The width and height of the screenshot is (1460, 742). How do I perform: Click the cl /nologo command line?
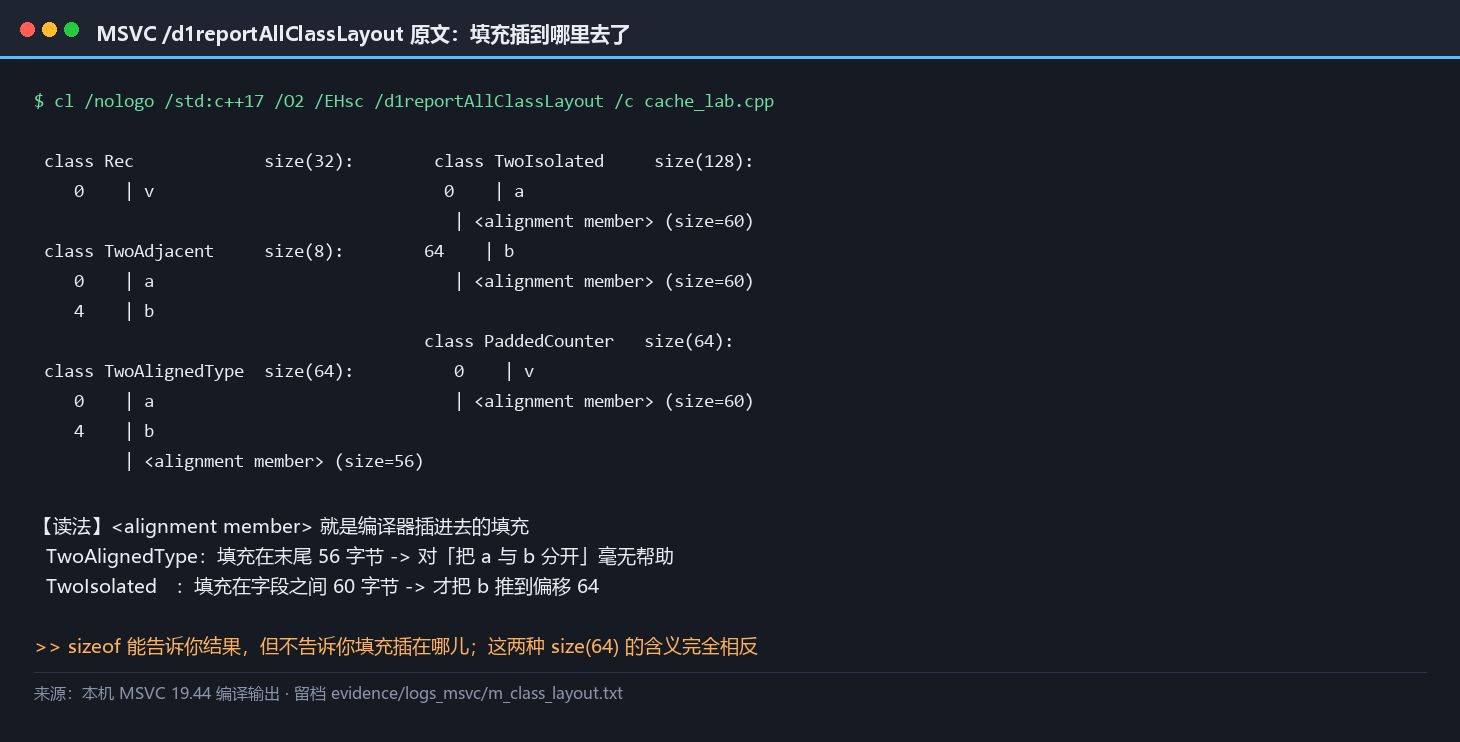tap(404, 101)
